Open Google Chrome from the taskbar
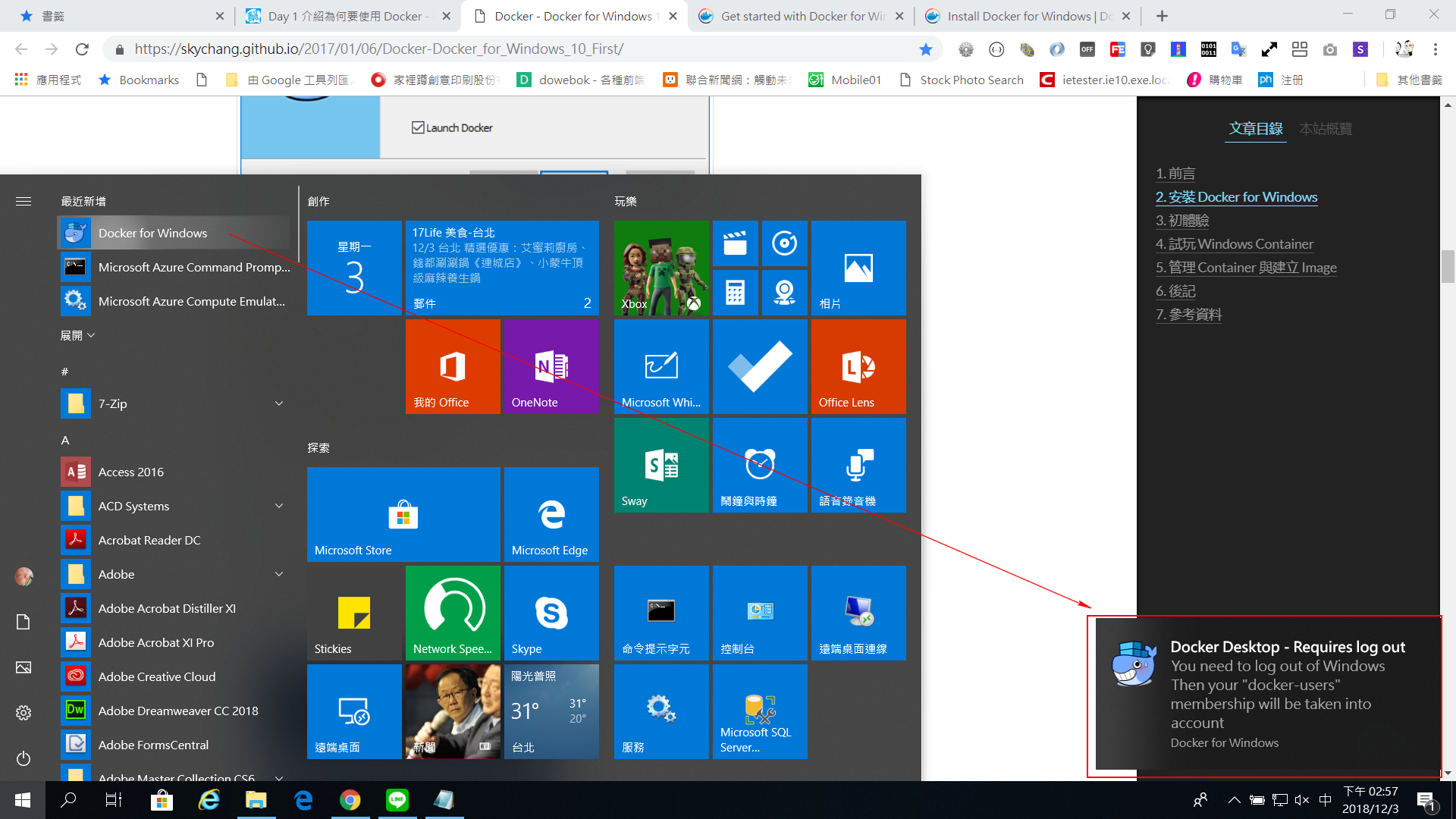Image resolution: width=1456 pixels, height=819 pixels. tap(350, 799)
